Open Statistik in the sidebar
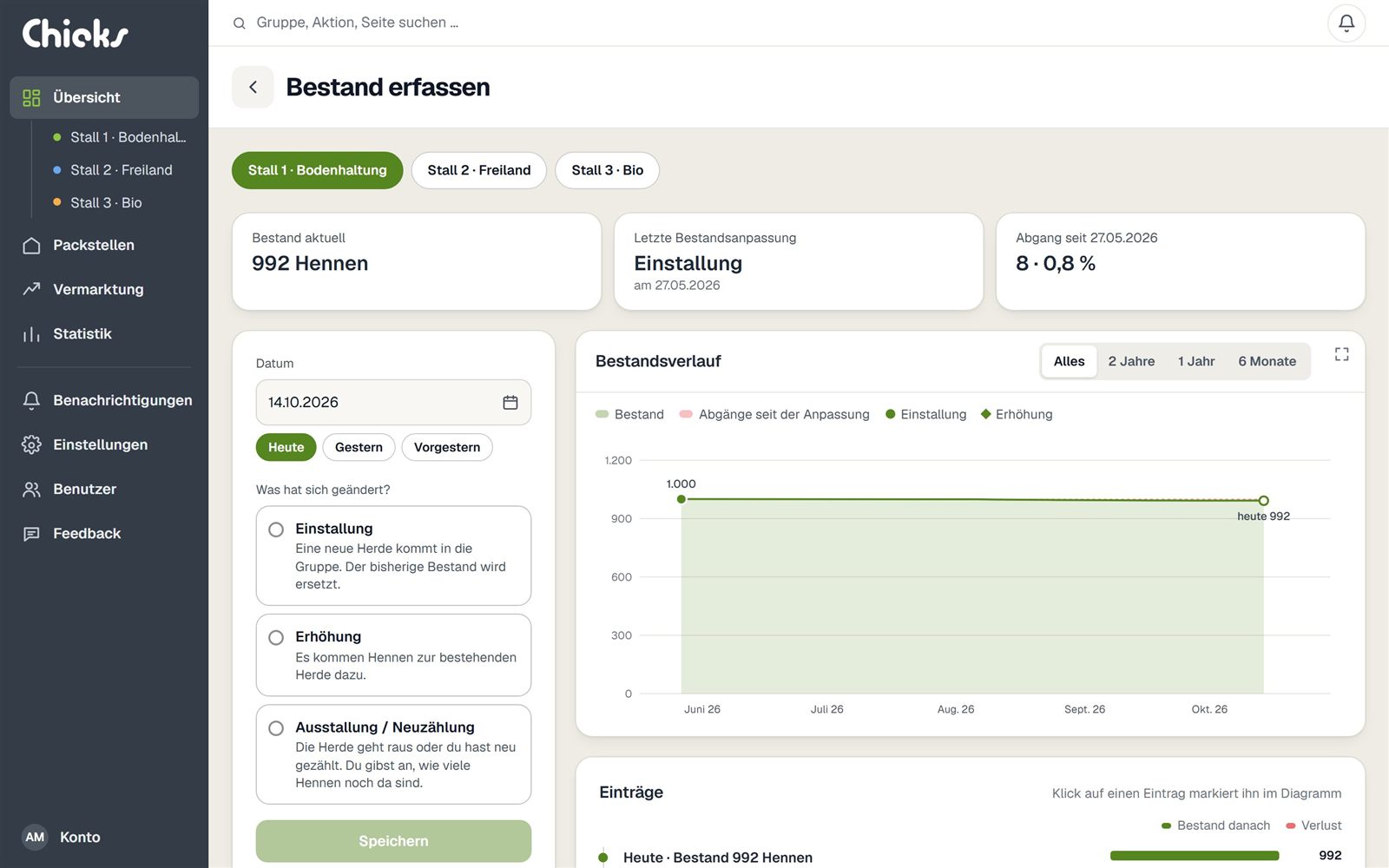Screen dimensions: 1389x868 [104, 333]
